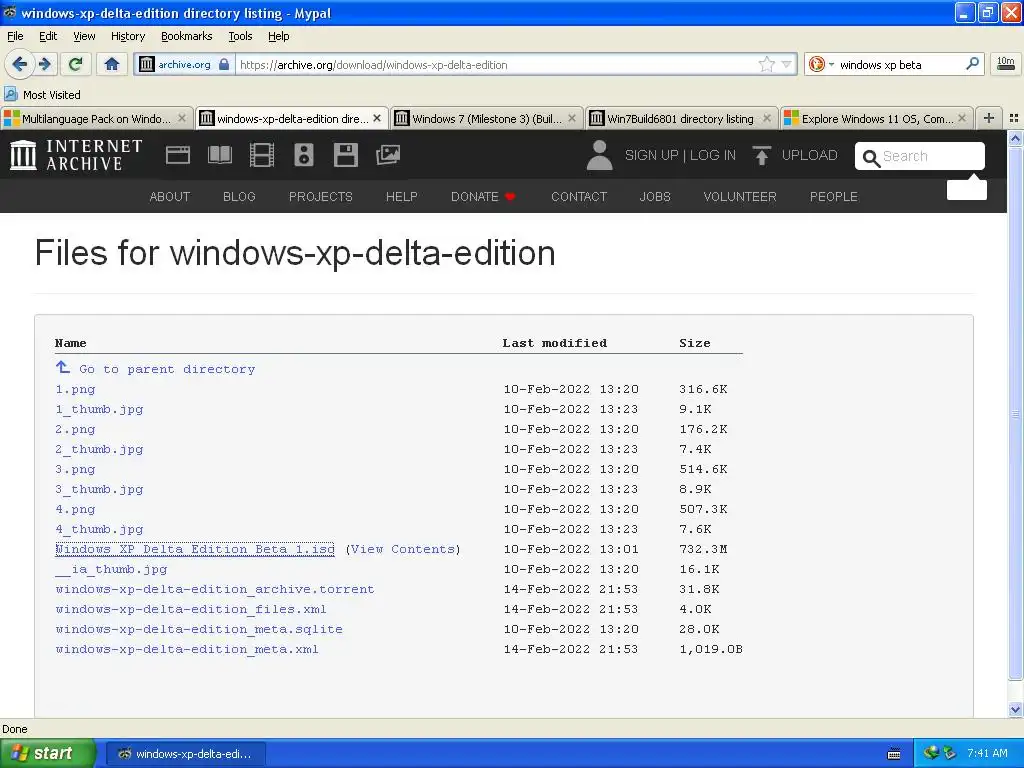Click the vertical scrollbar up arrow
Image resolution: width=1024 pixels, height=768 pixels.
click(x=1015, y=138)
